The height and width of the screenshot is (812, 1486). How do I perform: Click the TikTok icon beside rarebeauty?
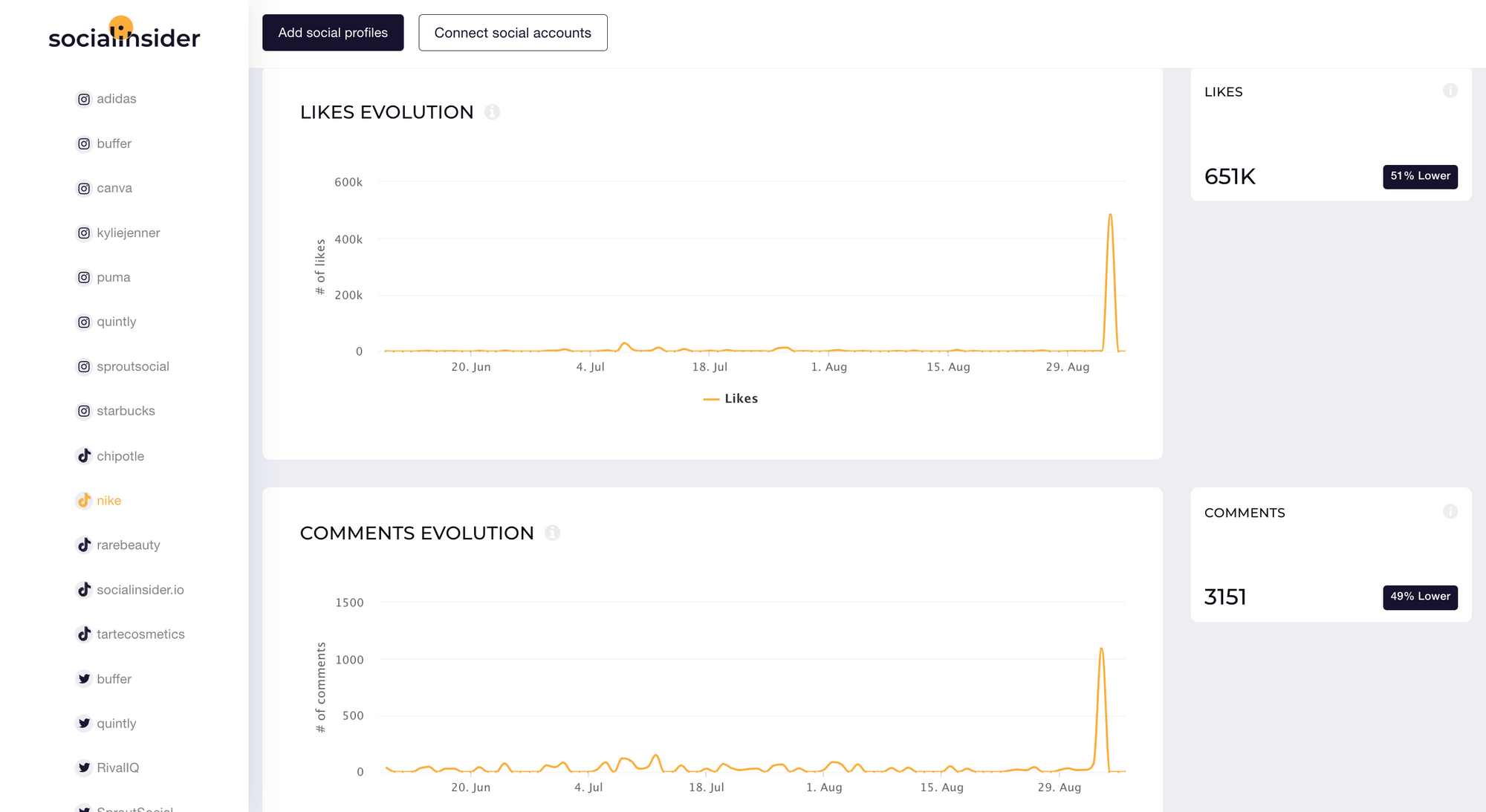84,545
